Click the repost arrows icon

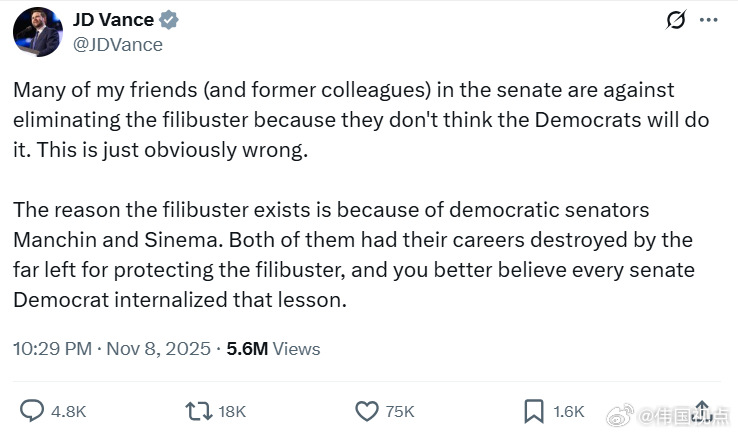pyautogui.click(x=197, y=410)
